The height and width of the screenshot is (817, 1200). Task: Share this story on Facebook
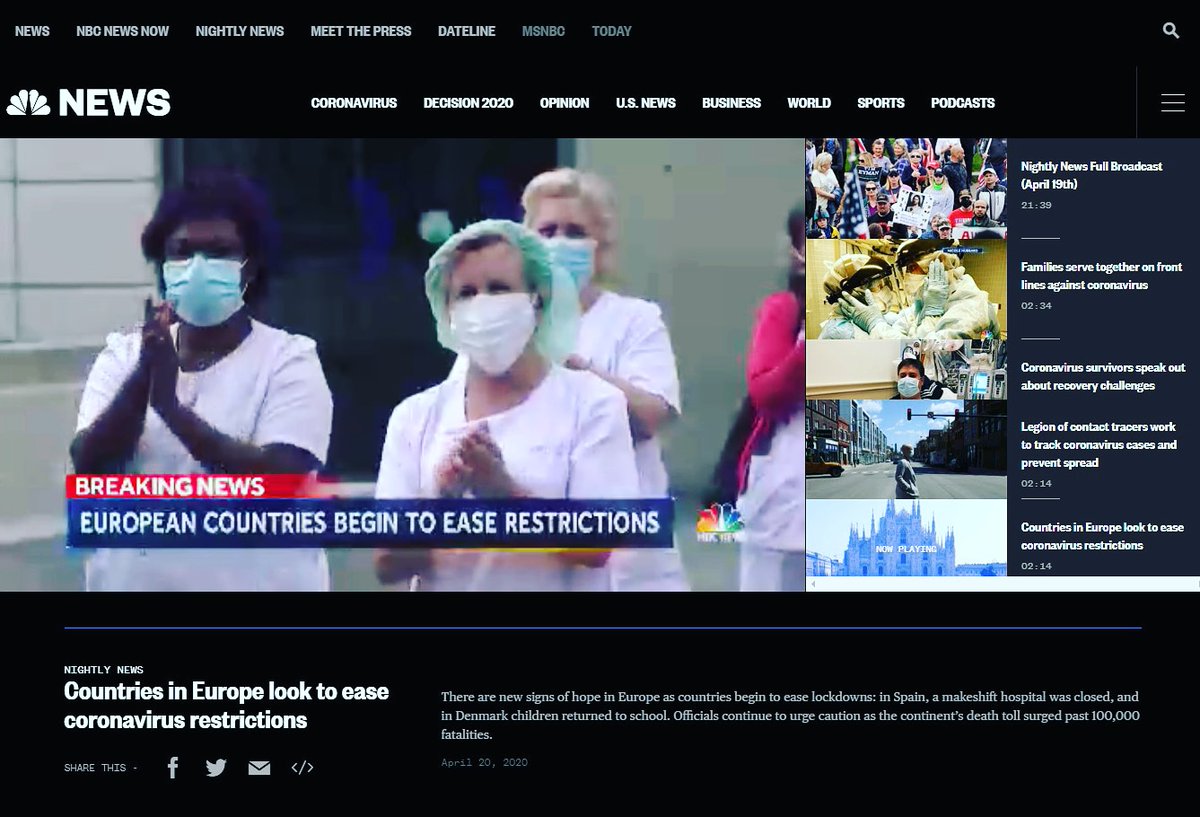[x=173, y=767]
